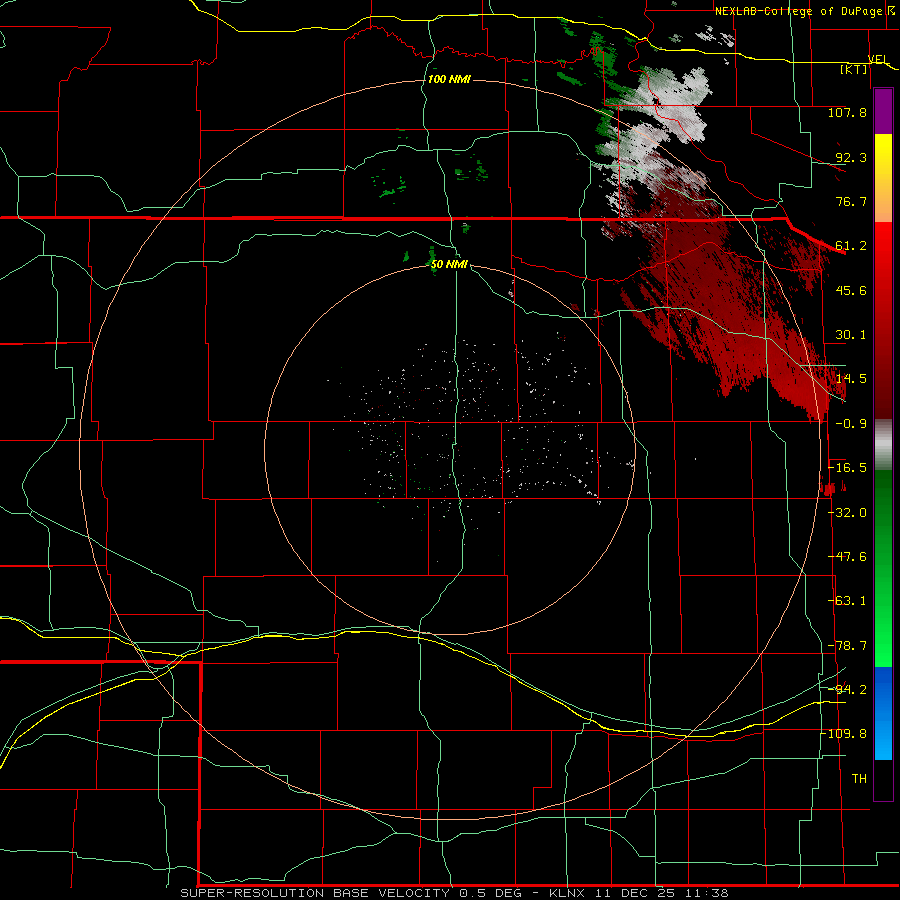
Task: Select the 107.8 scale value
Action: click(847, 112)
